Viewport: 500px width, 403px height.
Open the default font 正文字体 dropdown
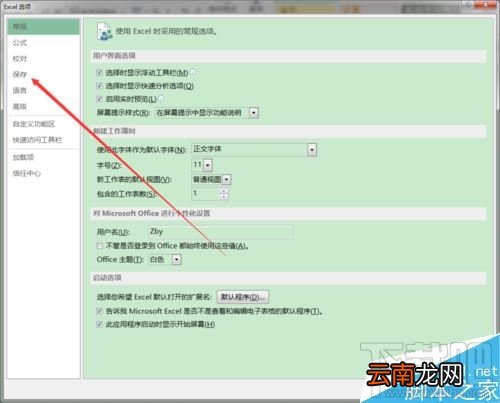(x=312, y=150)
